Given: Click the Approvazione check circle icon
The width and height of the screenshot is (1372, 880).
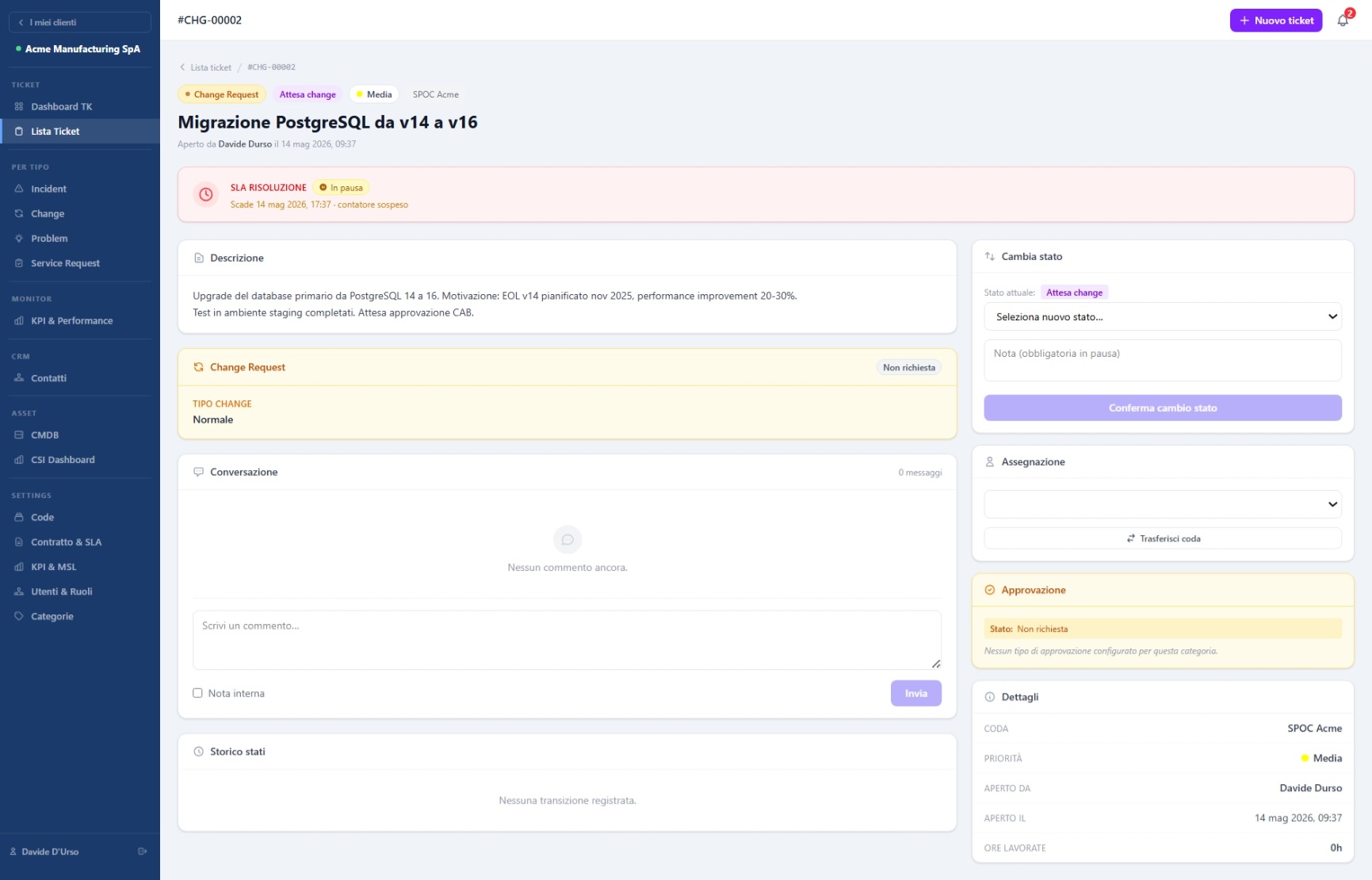Looking at the screenshot, I should pos(989,590).
